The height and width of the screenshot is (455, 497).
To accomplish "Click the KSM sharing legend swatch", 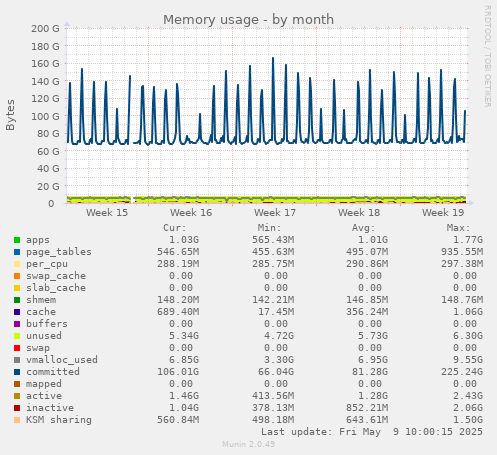I will tap(17, 420).
